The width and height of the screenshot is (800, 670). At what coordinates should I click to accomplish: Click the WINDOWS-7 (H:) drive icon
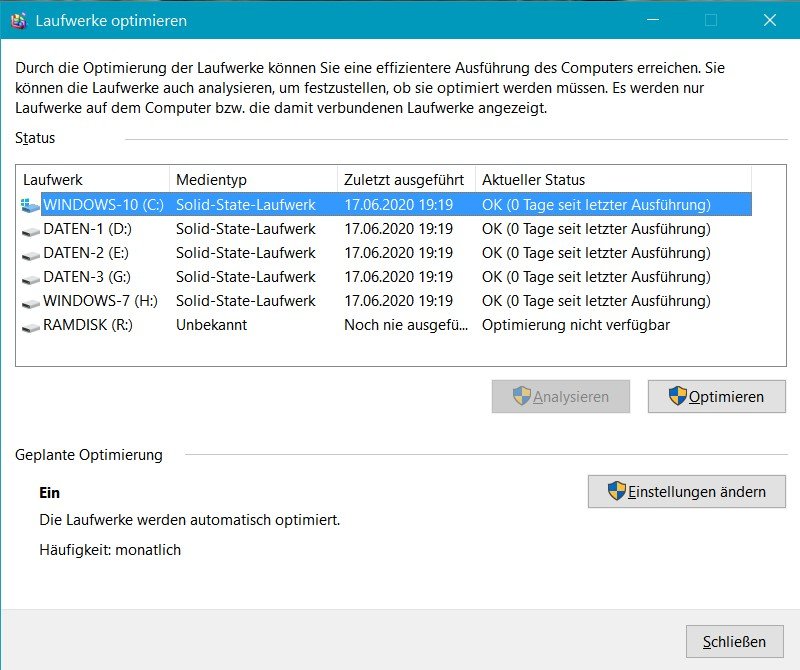[31, 303]
